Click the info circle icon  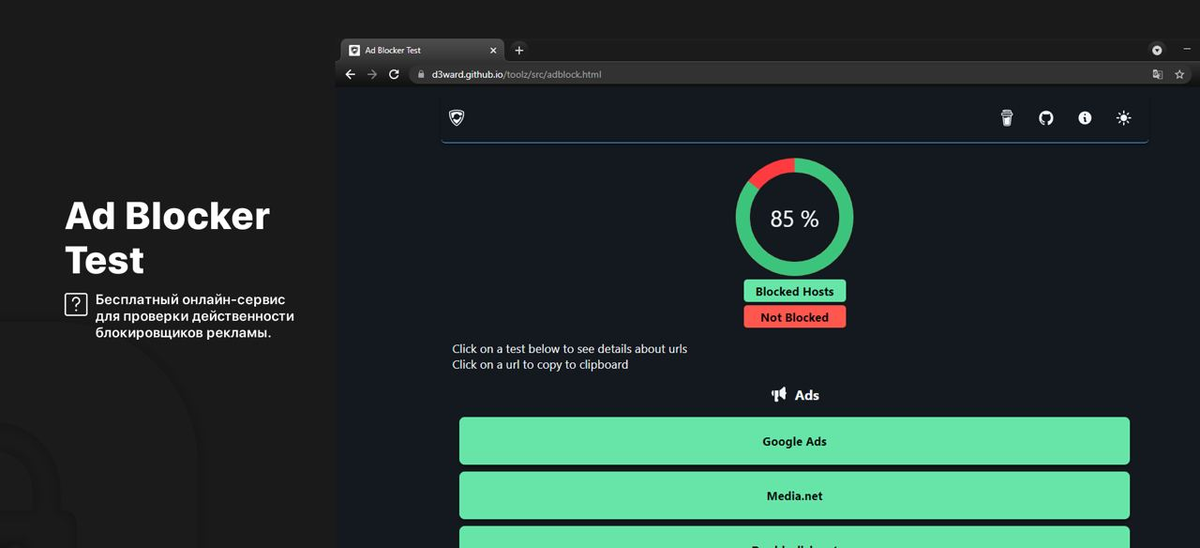(x=1085, y=118)
